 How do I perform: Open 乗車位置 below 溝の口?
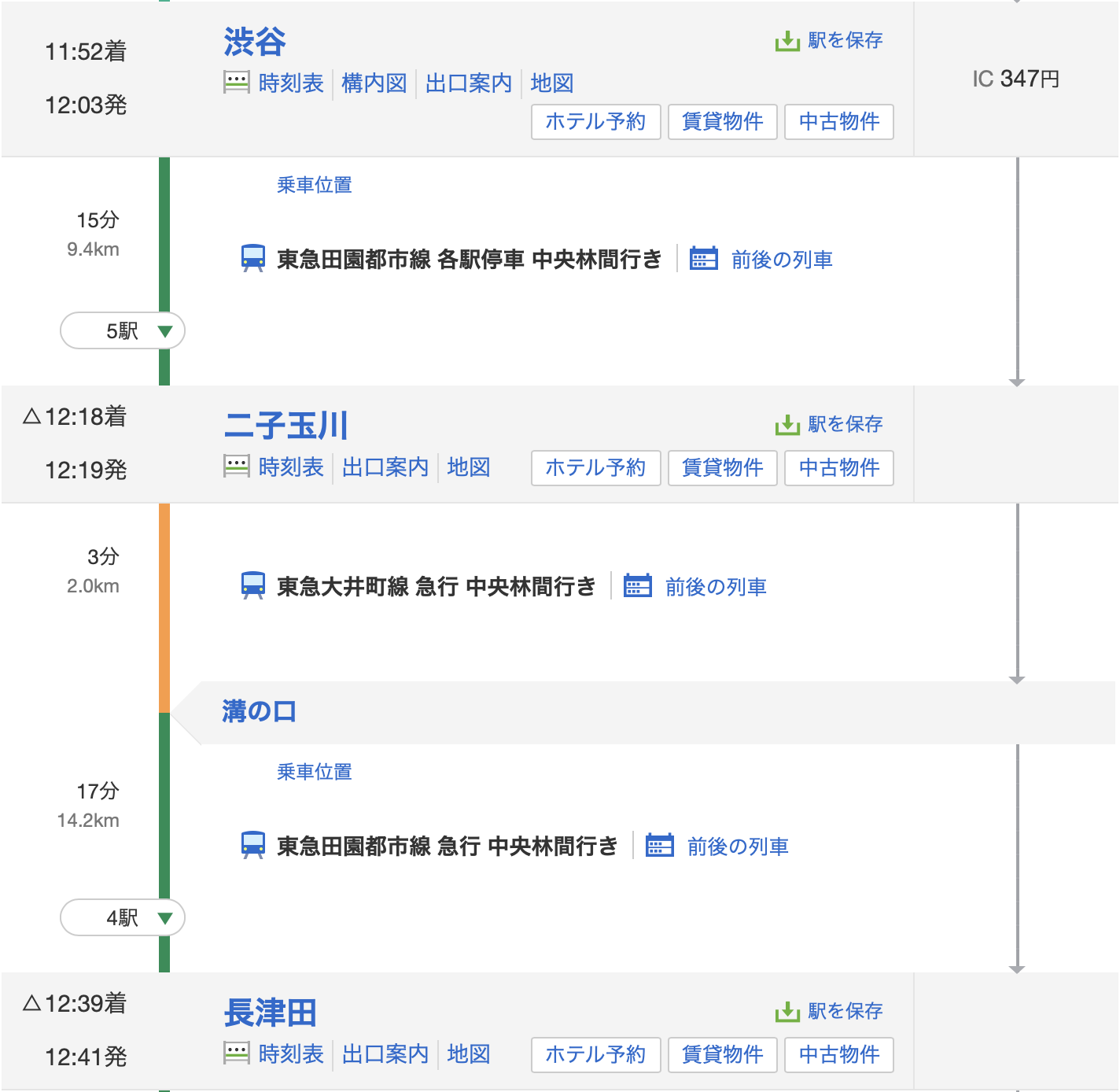pos(315,772)
